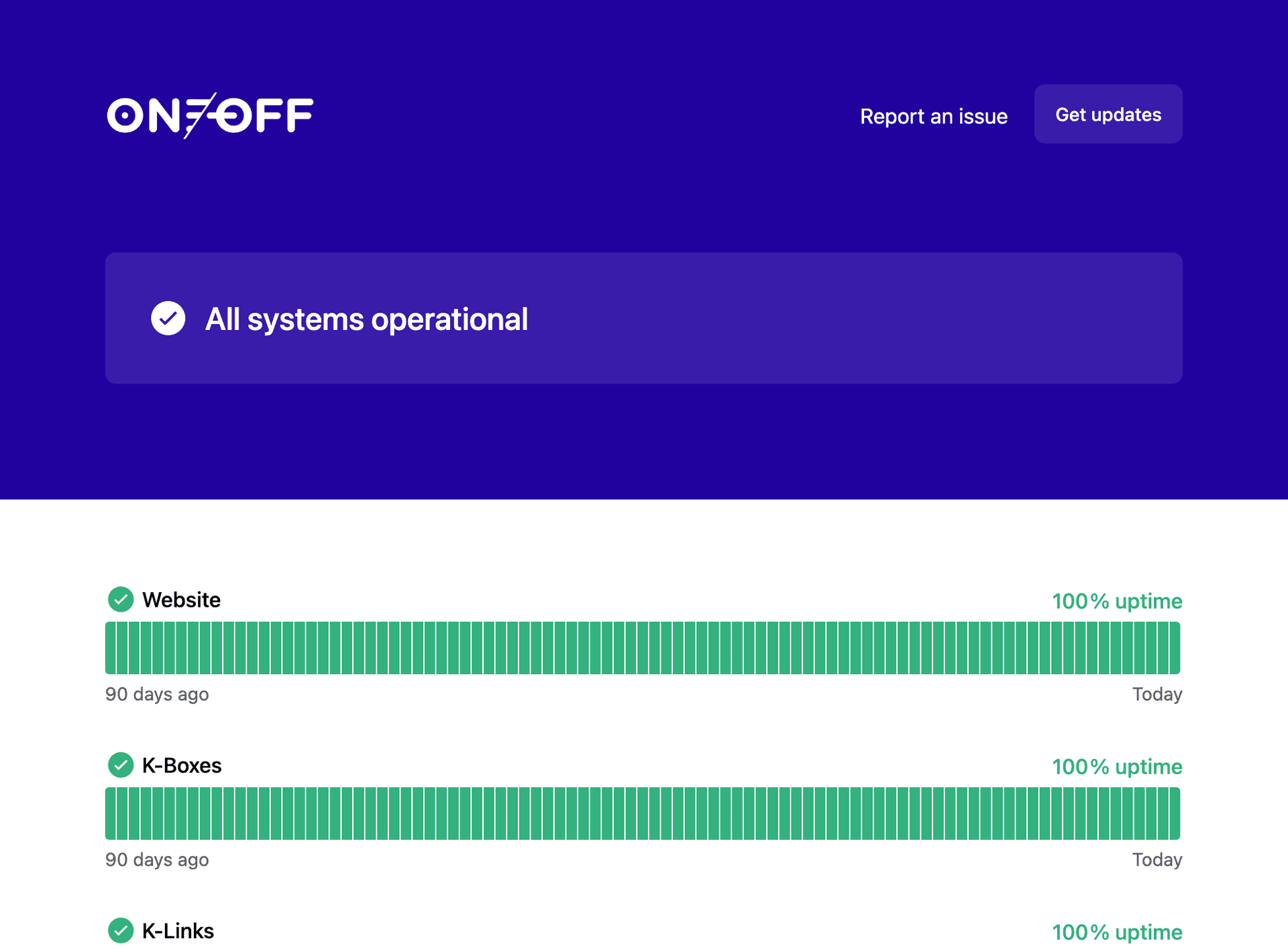Click the green checkmark next to Website

pyautogui.click(x=121, y=600)
